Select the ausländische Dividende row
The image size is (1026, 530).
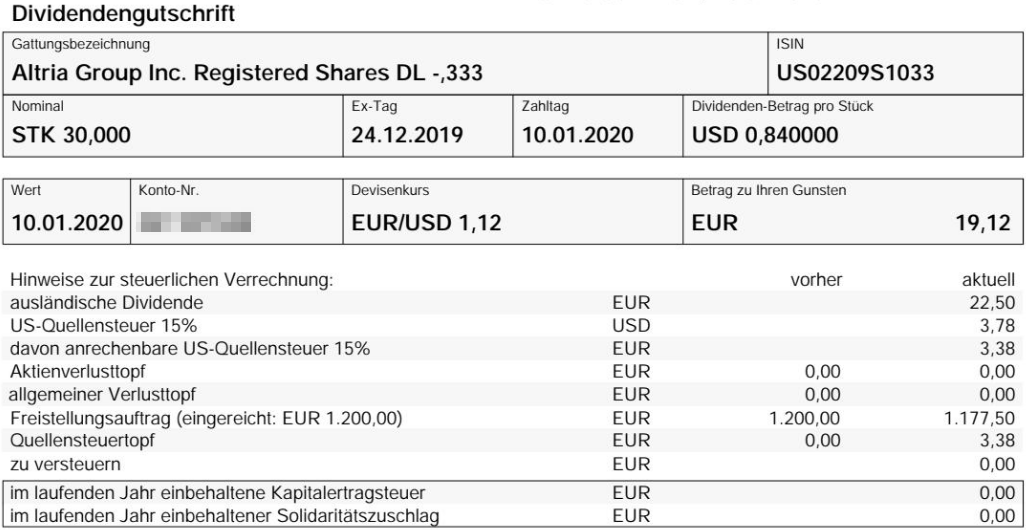click(x=513, y=303)
